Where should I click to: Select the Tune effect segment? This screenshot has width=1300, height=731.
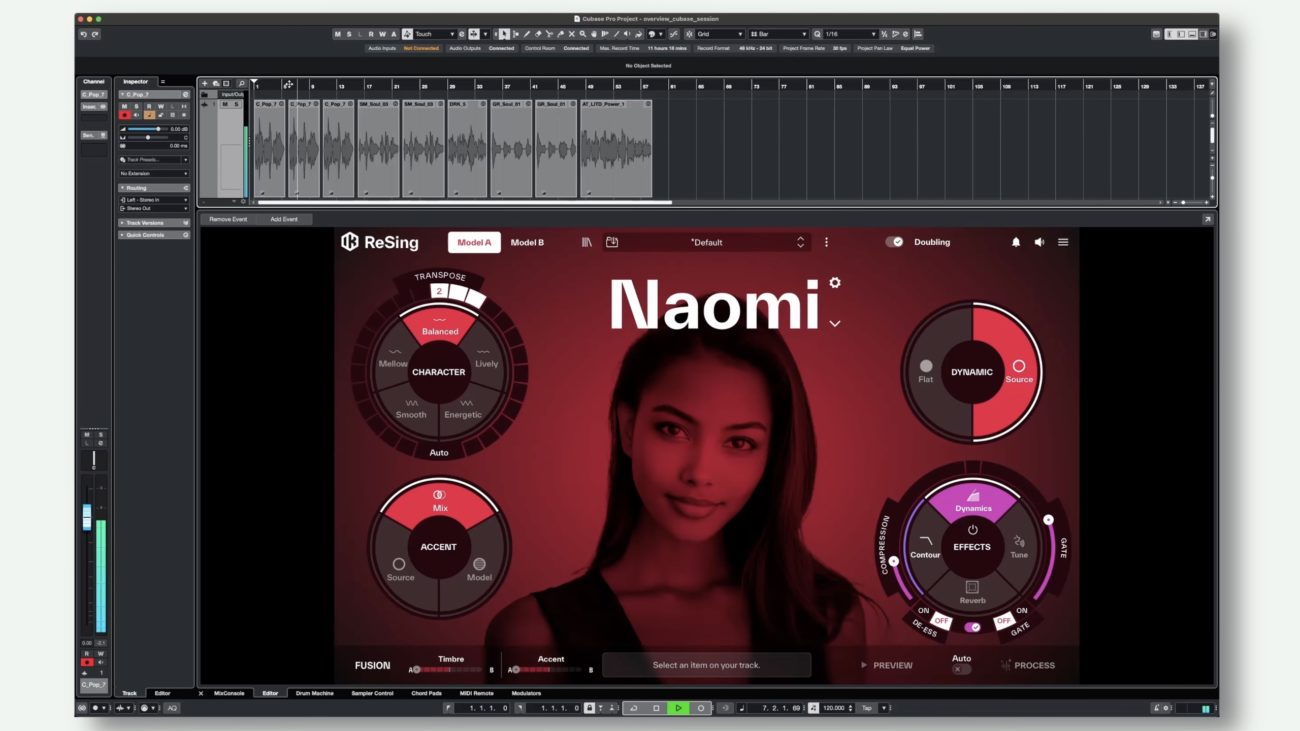pos(1019,547)
